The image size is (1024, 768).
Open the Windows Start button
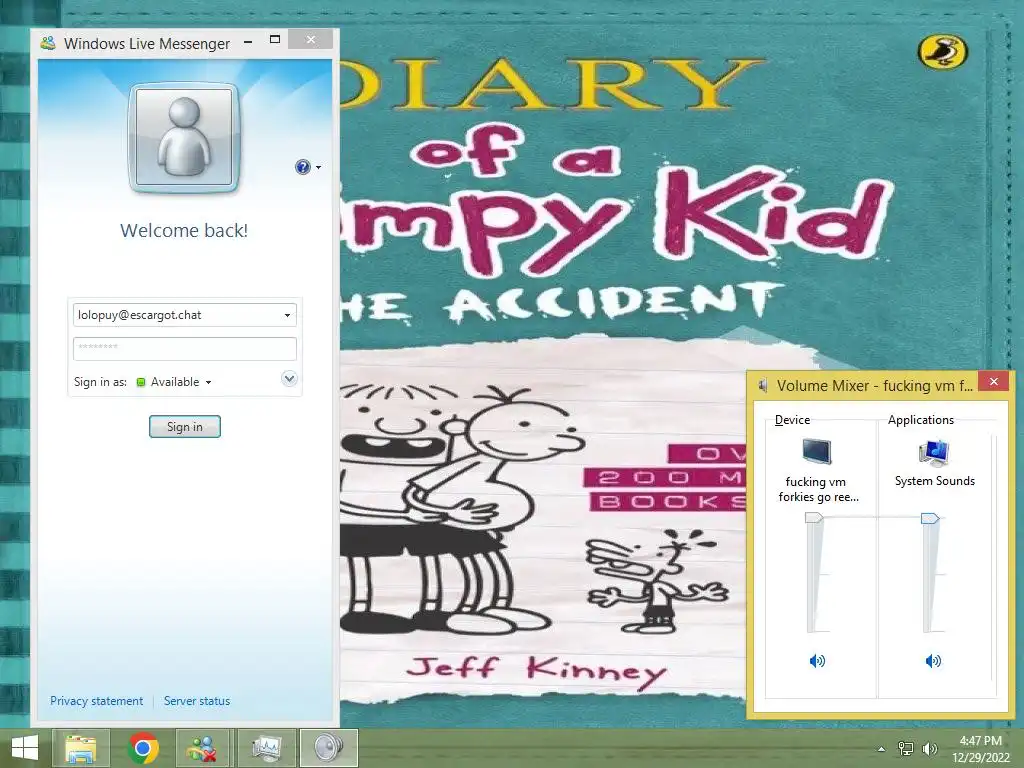click(25, 748)
